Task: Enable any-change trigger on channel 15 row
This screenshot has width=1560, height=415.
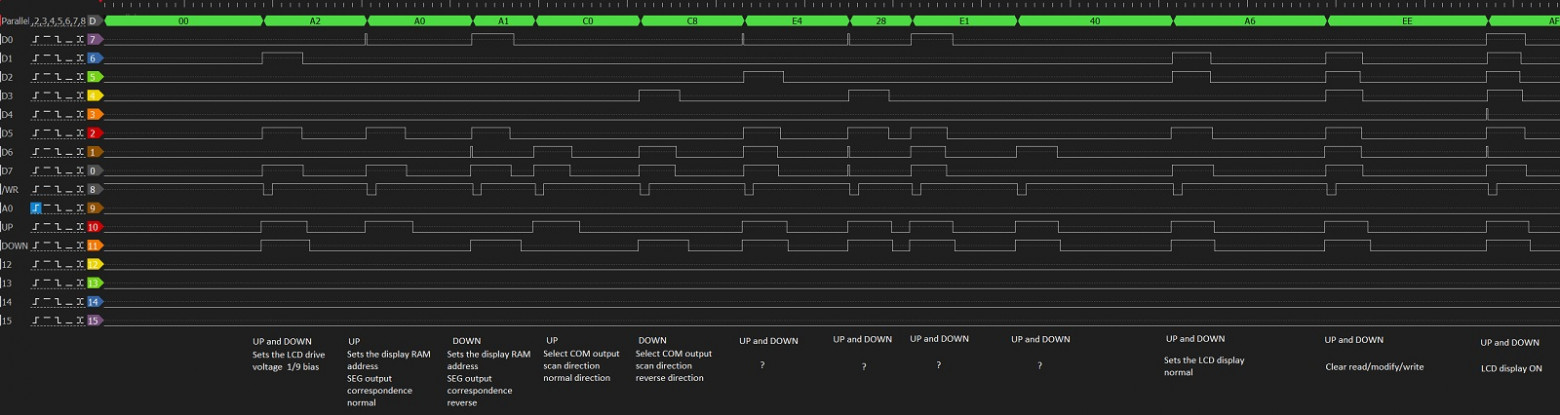Action: click(79, 320)
